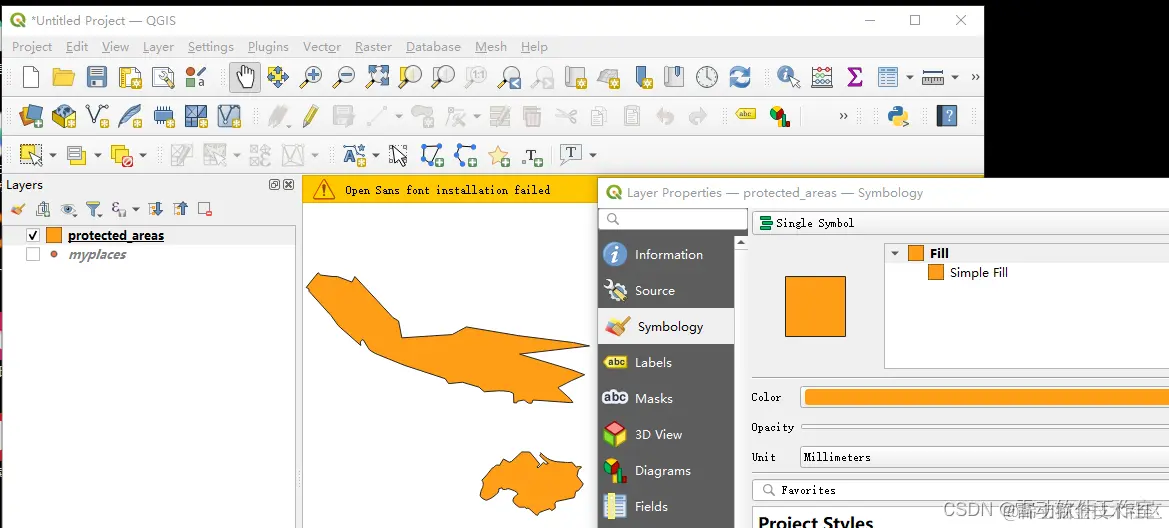
Task: Open Field Calculator abacus icon
Action: 822,77
